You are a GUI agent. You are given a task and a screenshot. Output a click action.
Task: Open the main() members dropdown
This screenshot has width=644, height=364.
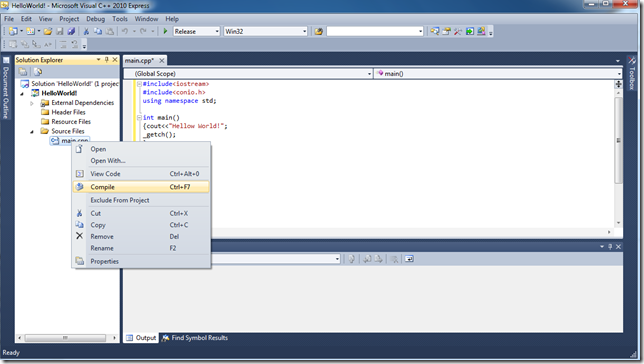[x=619, y=74]
